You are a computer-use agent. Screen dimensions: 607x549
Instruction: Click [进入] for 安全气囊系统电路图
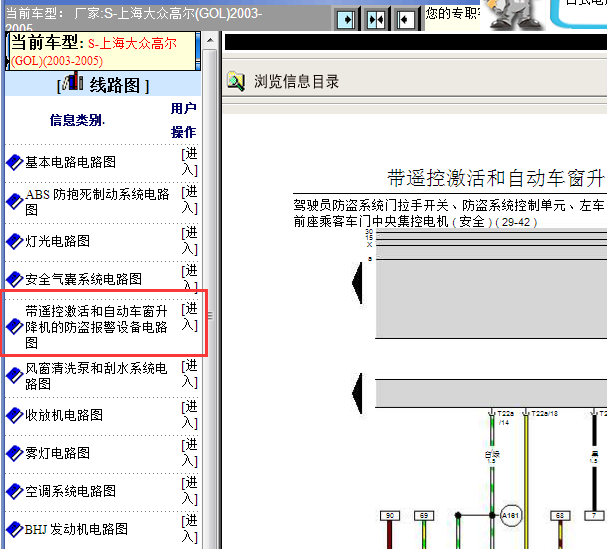[x=190, y=278]
